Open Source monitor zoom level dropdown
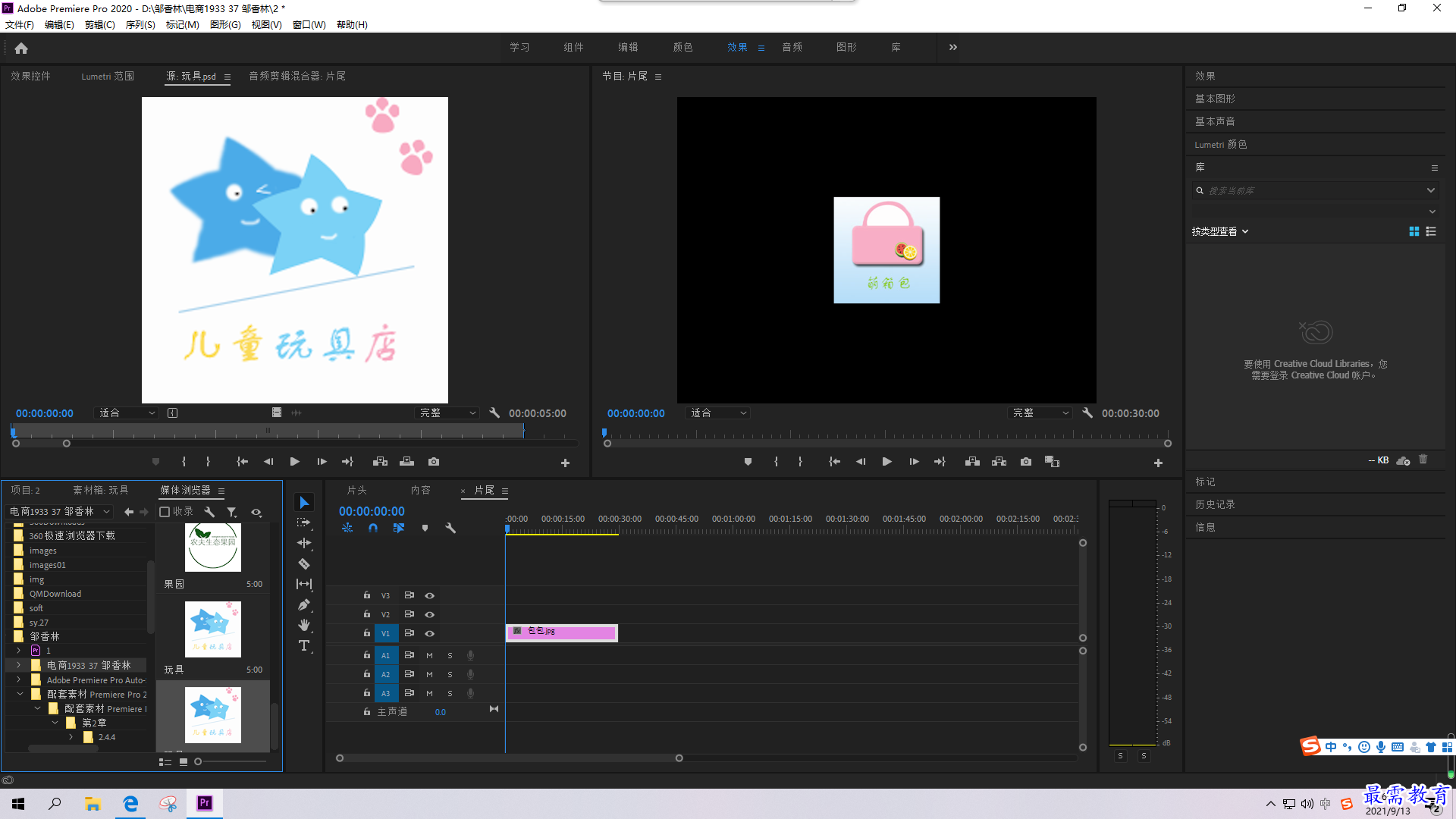1456x819 pixels. (127, 413)
